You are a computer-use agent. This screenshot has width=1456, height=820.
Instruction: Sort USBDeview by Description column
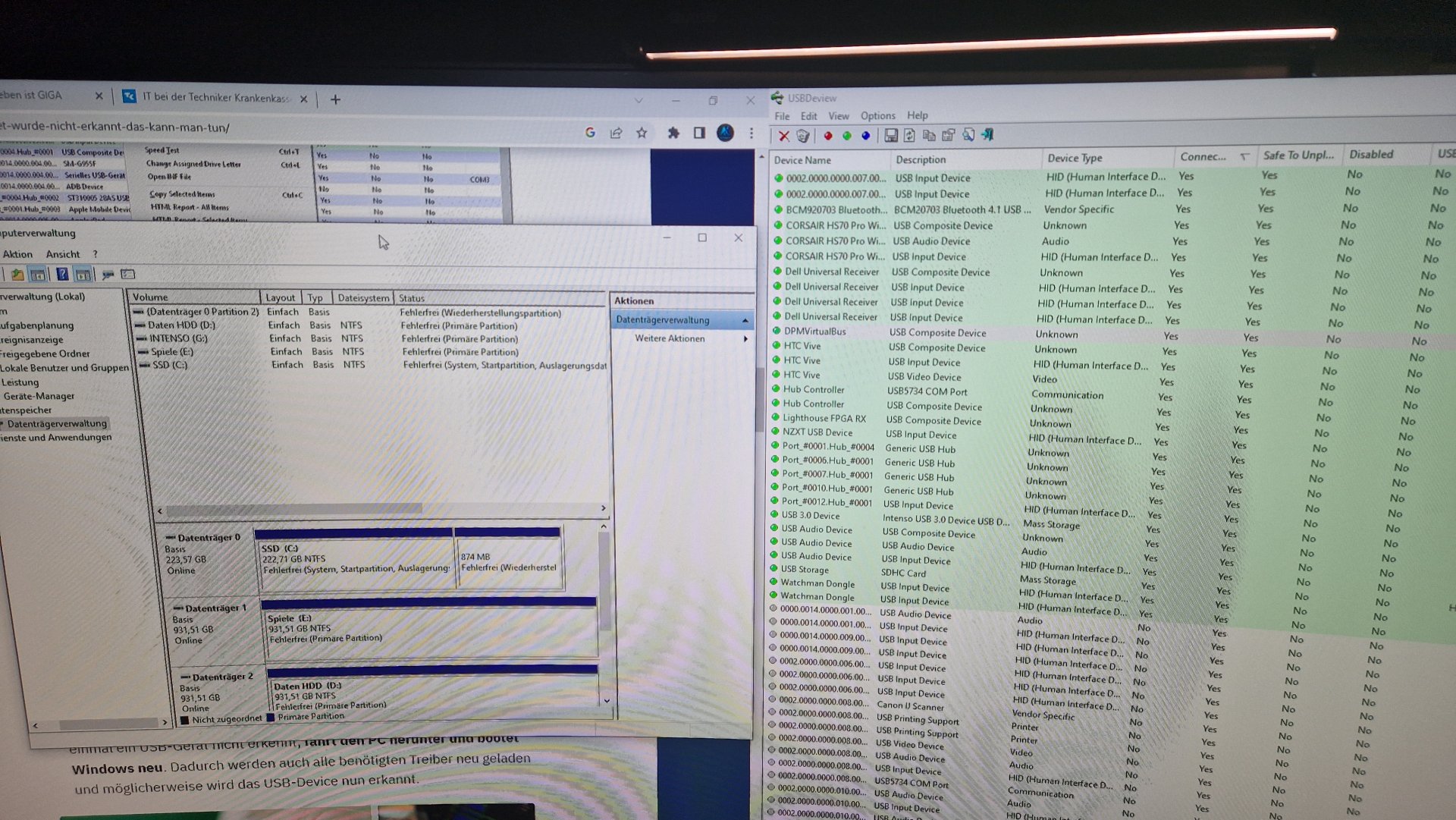coord(965,159)
